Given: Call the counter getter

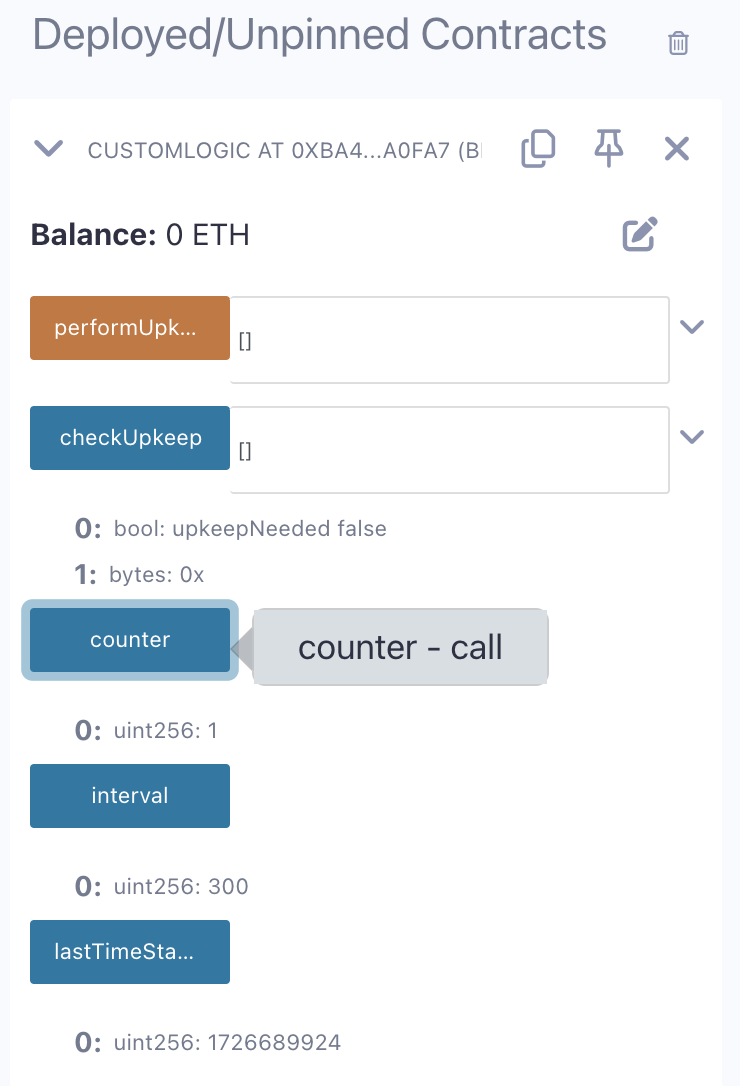Looking at the screenshot, I should [130, 640].
